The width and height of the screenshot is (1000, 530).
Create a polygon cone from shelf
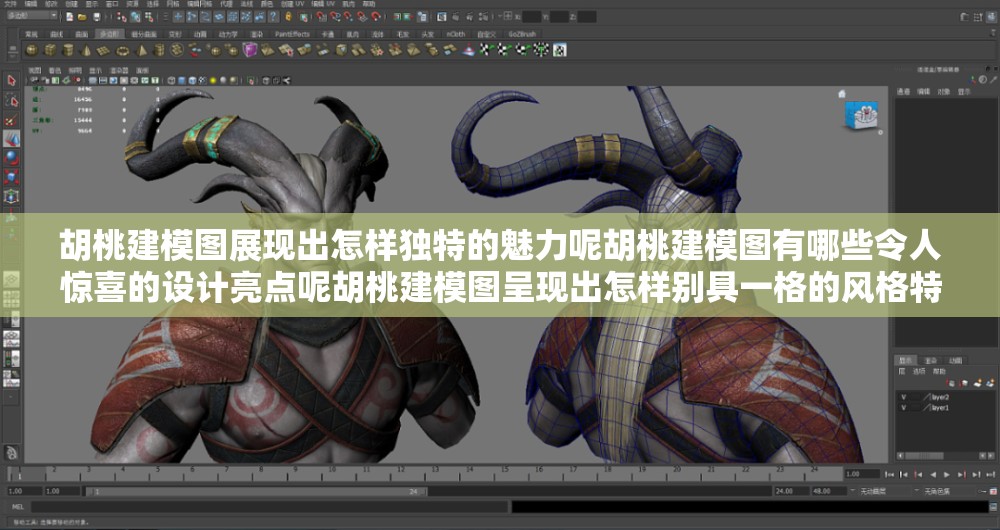click(85, 50)
